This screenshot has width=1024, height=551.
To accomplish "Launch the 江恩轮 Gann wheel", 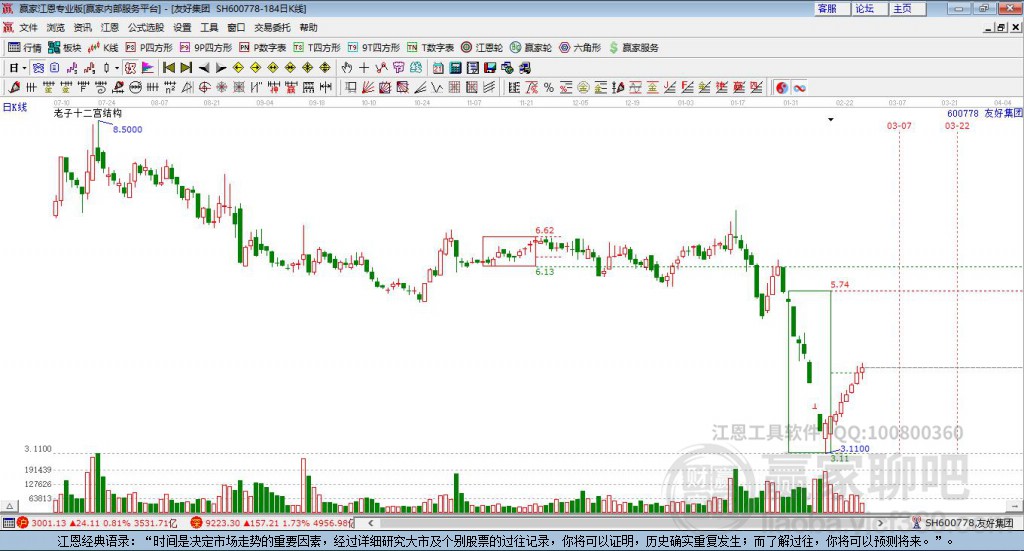I will click(x=482, y=48).
